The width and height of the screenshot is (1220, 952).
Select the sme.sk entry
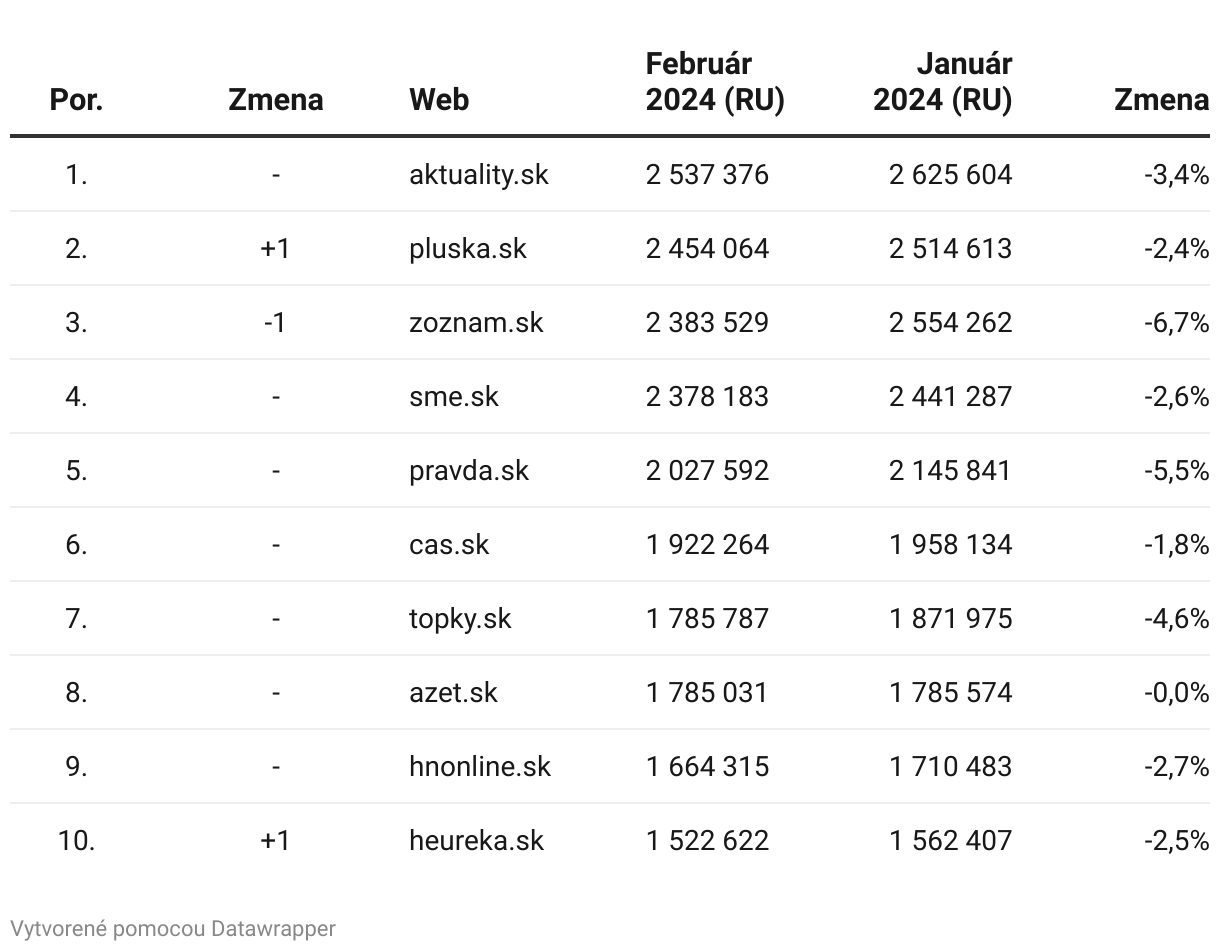point(453,396)
